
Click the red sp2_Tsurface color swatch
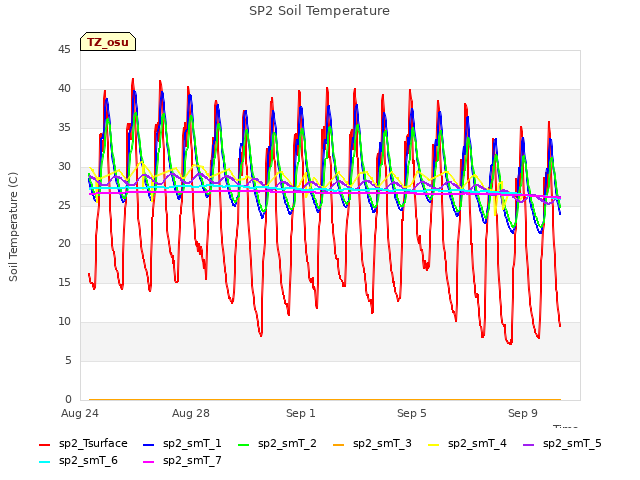click(44, 444)
